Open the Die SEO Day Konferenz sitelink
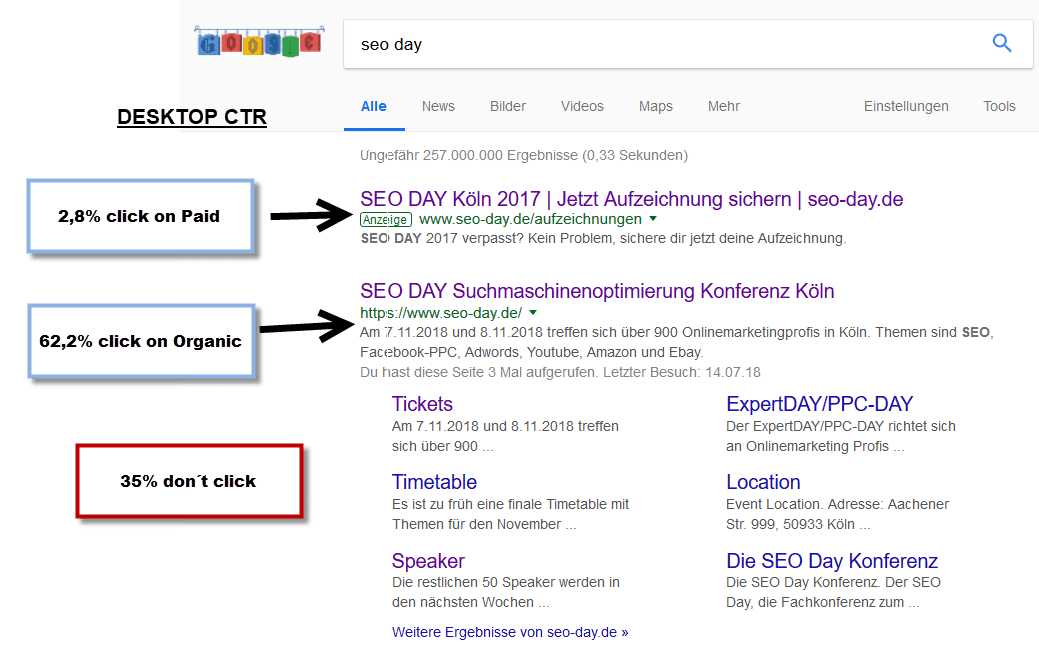 832,561
